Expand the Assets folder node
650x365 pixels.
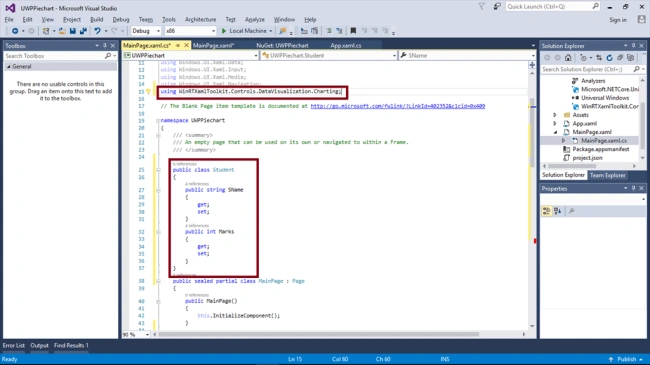click(x=555, y=115)
